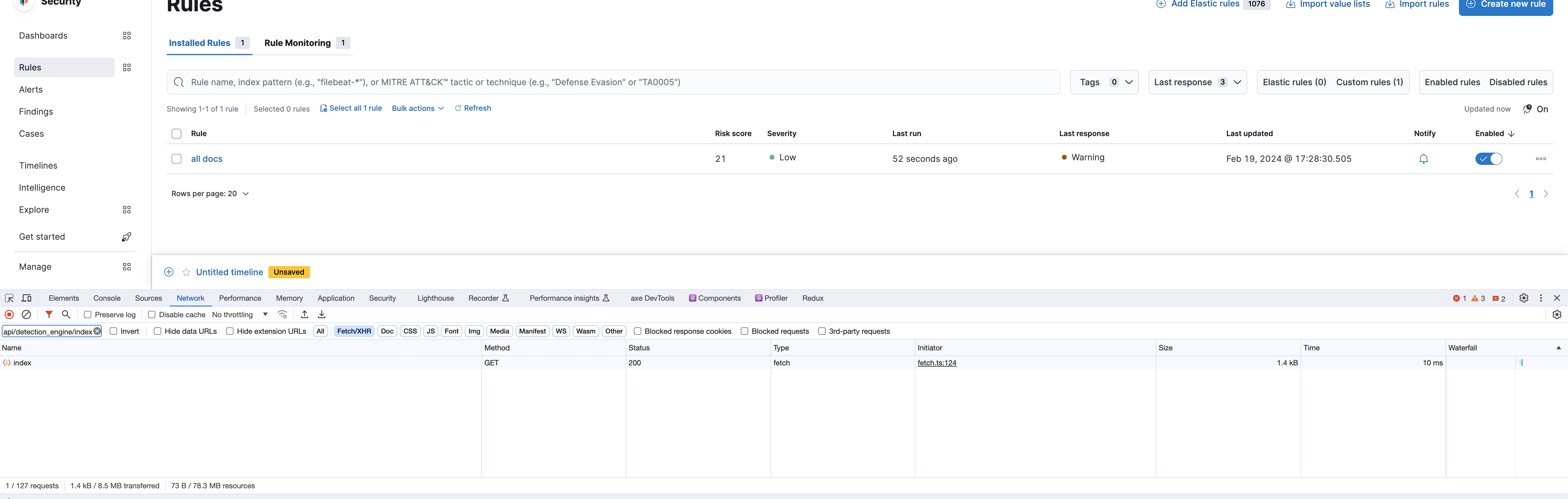The height and width of the screenshot is (499, 1568).
Task: Open Explore submenu grid icon
Action: coord(127,210)
